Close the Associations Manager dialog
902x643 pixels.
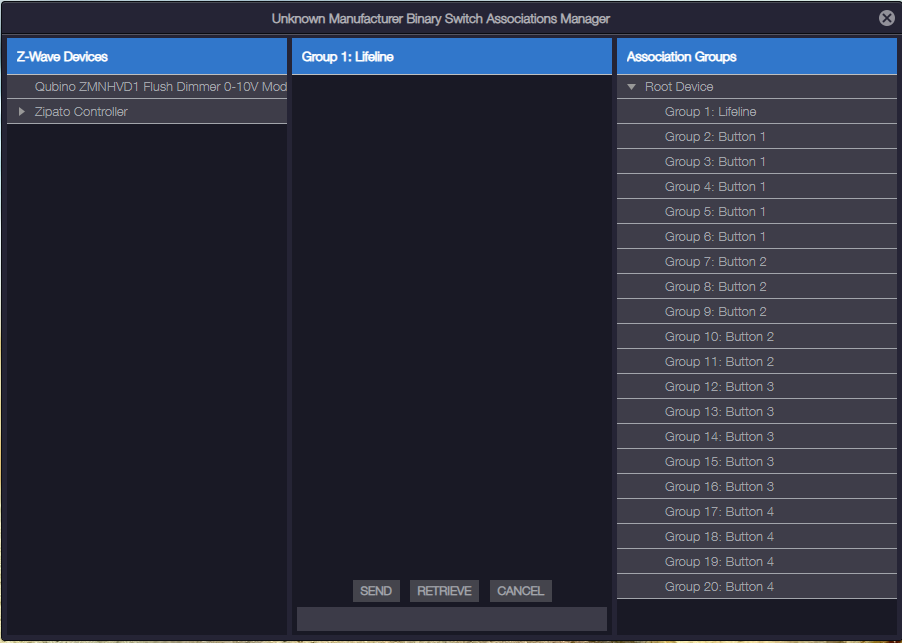[886, 18]
